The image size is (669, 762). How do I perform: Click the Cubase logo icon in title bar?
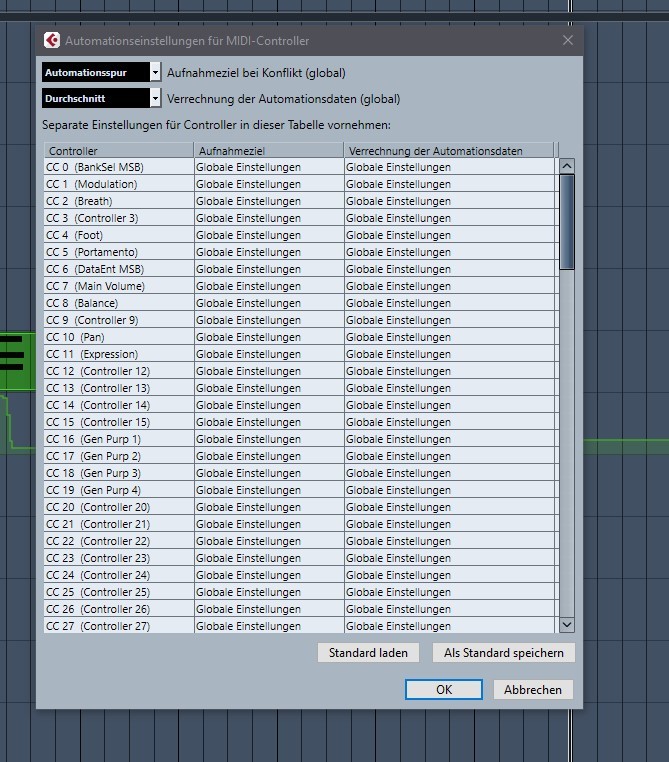[51, 41]
